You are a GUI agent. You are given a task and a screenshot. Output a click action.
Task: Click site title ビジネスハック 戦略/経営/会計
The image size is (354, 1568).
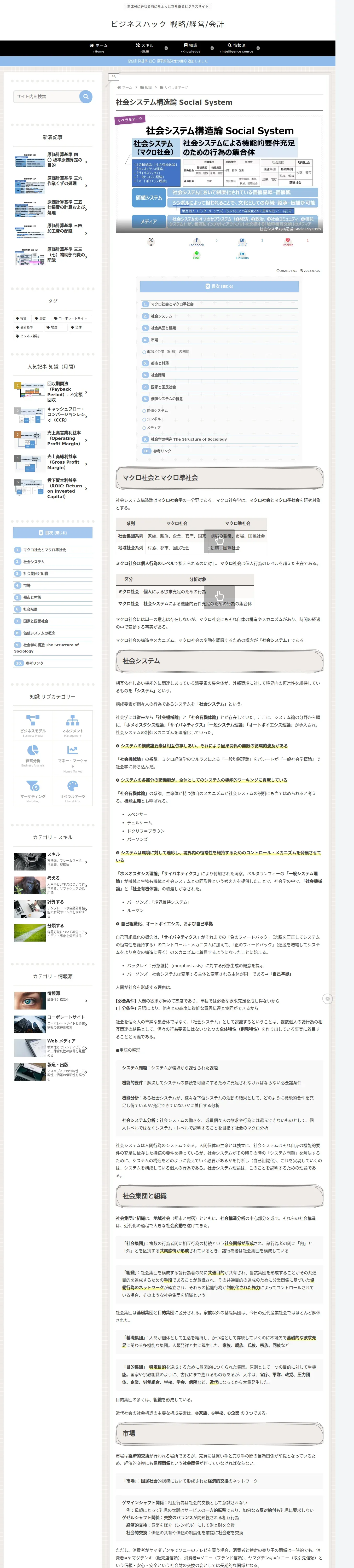pyautogui.click(x=167, y=24)
